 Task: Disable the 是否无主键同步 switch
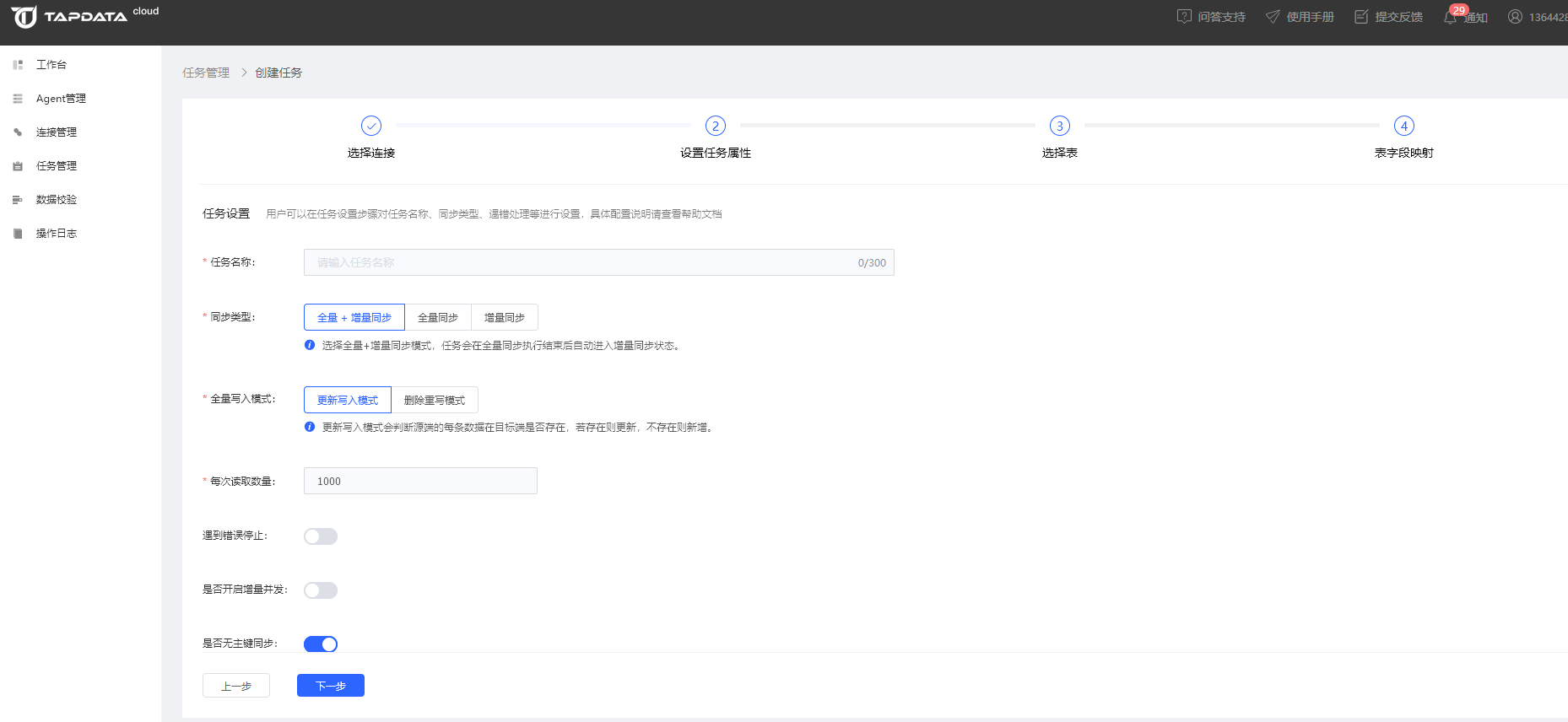click(x=321, y=644)
